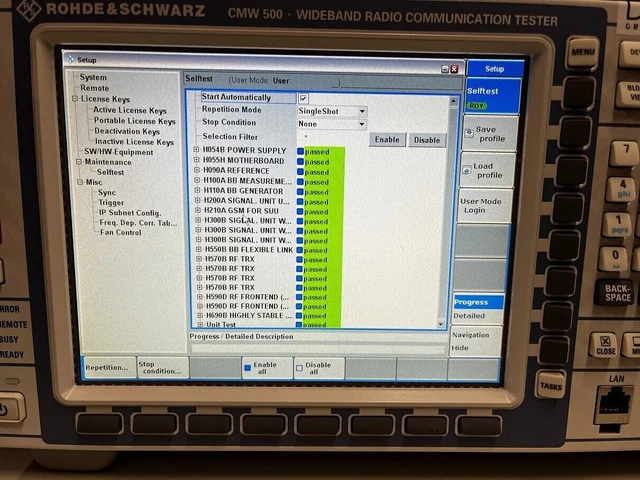Toggle blue checkbox for H110A BB GENERATOR
The height and width of the screenshot is (480, 640).
tap(300, 192)
